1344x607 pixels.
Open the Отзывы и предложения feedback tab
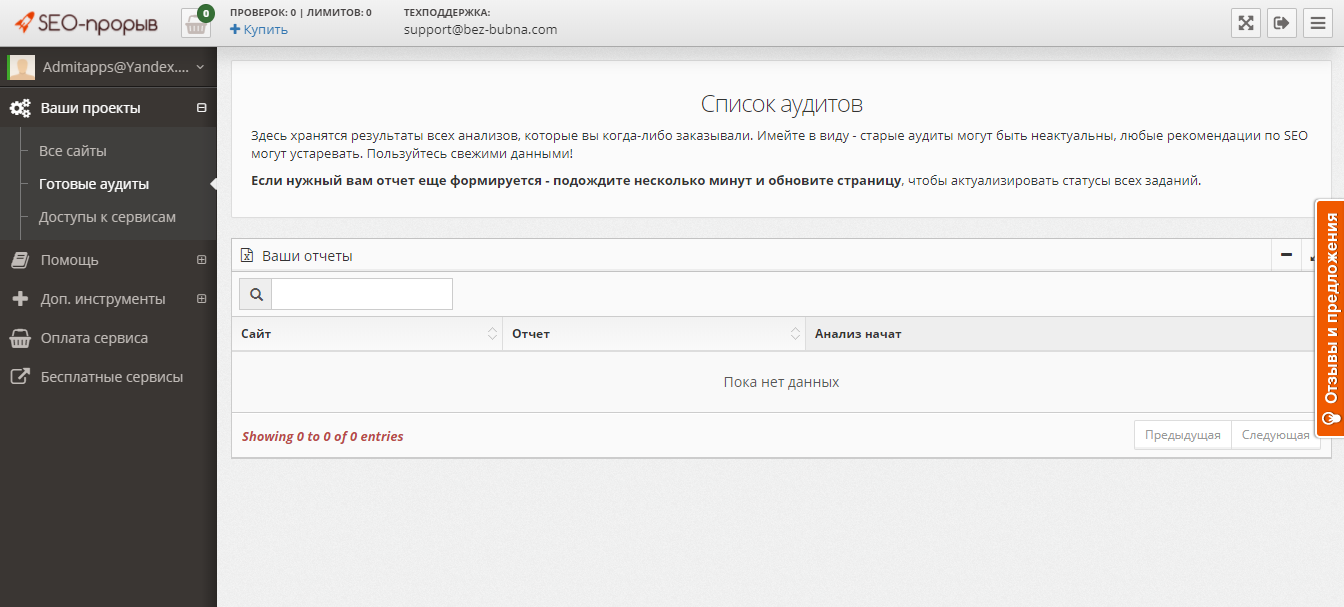[x=1330, y=318]
